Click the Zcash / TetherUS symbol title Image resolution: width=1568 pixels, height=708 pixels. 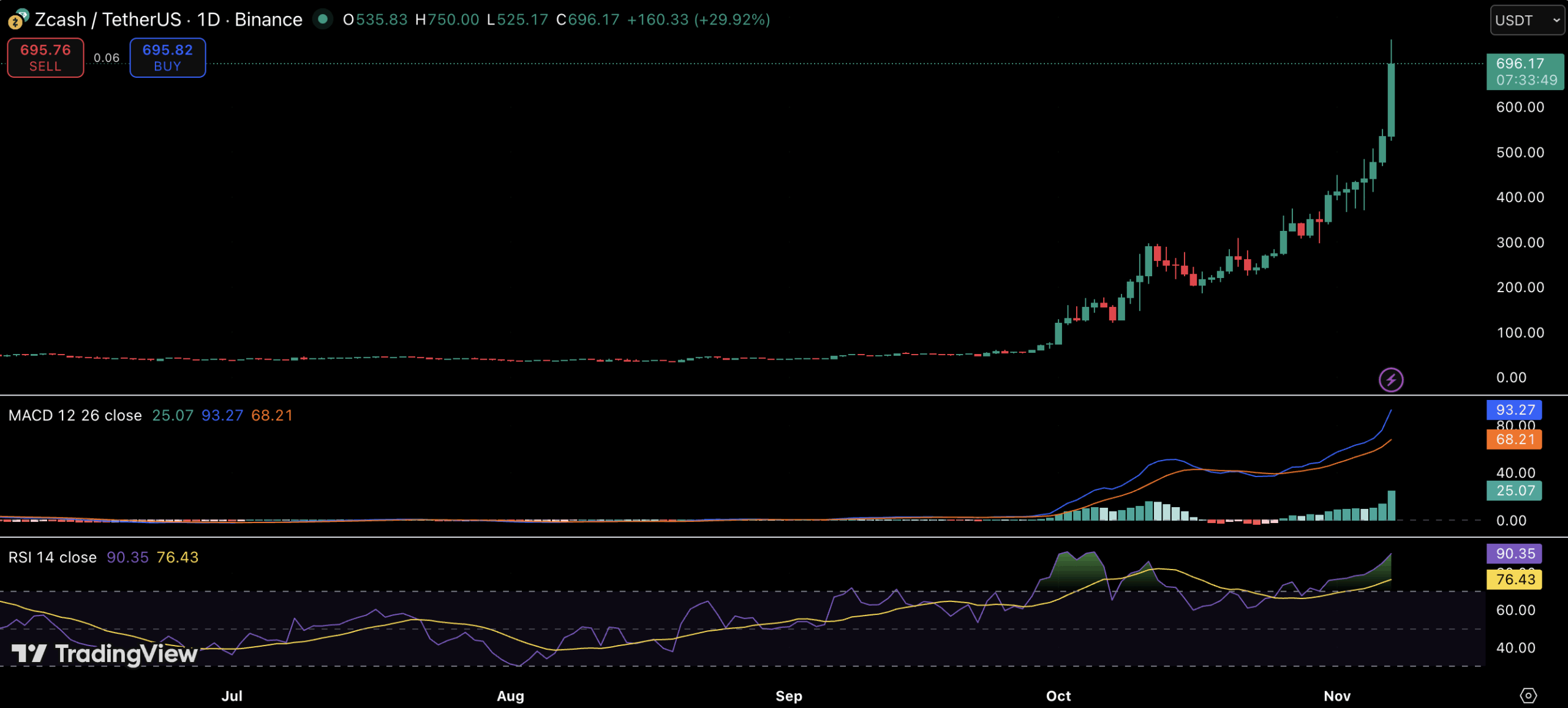[x=108, y=20]
